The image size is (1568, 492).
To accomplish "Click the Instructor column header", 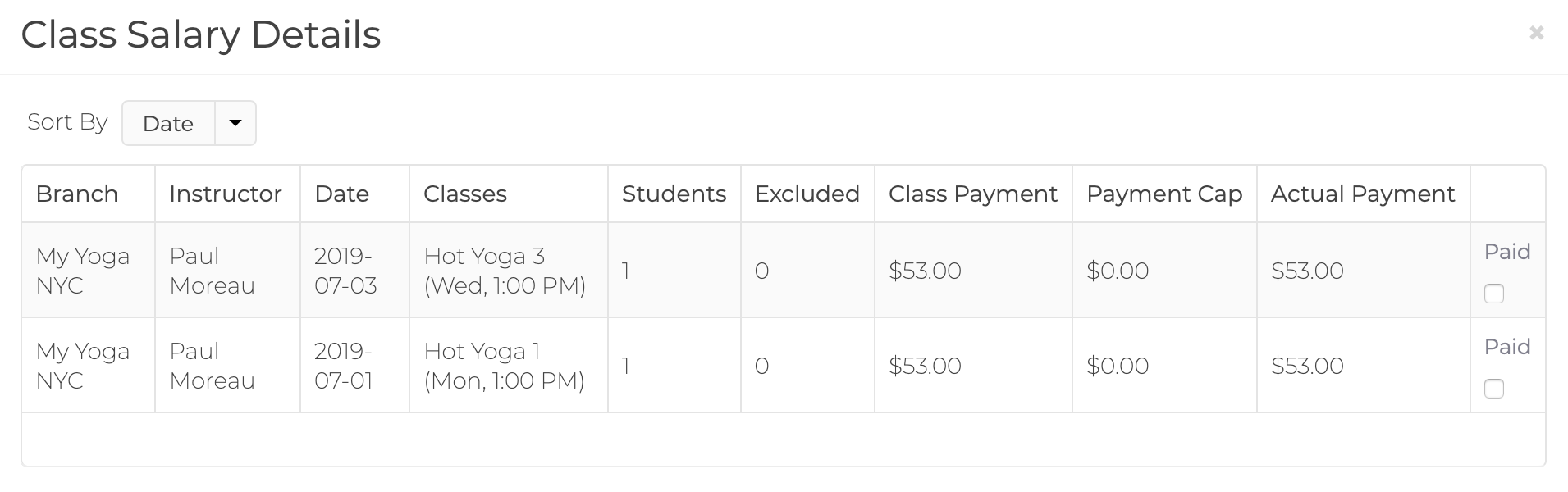I will (x=226, y=194).
